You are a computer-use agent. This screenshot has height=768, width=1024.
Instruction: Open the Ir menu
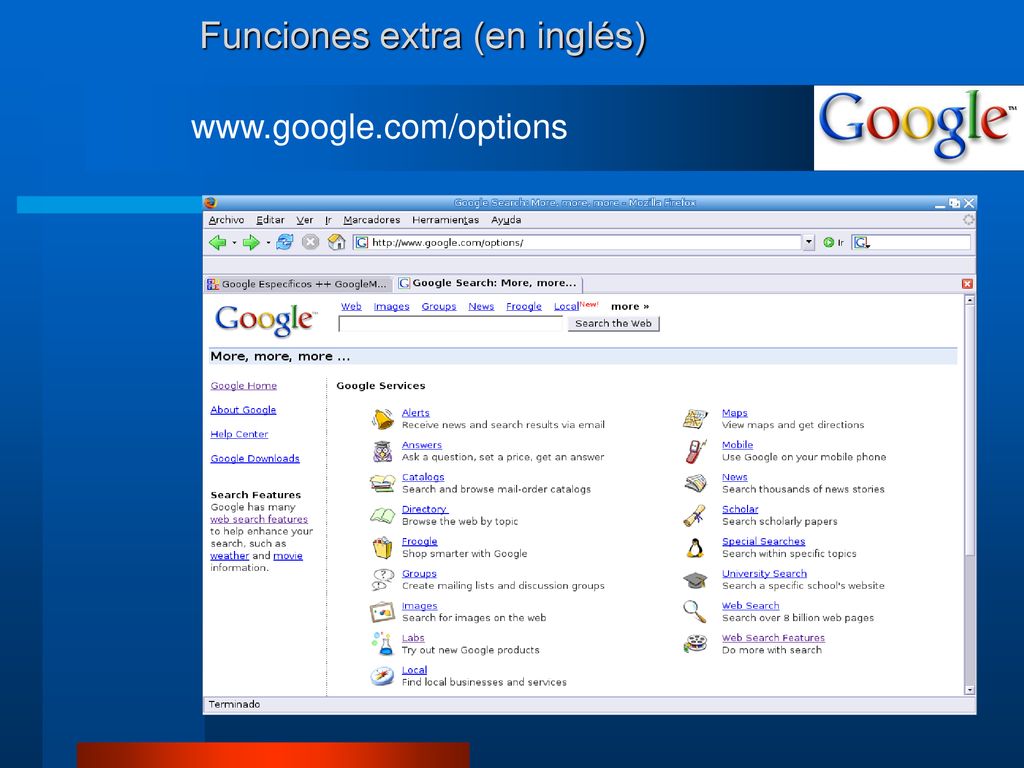pos(328,220)
